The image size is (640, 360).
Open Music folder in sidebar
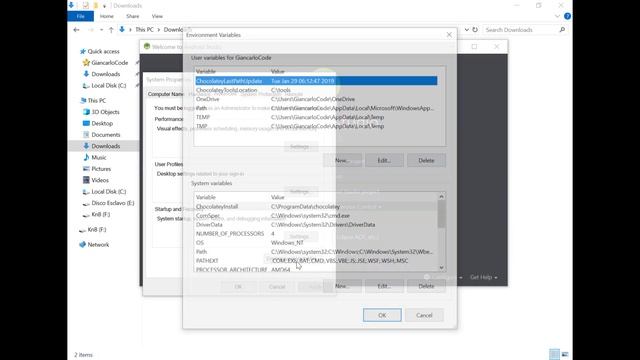[x=95, y=158]
